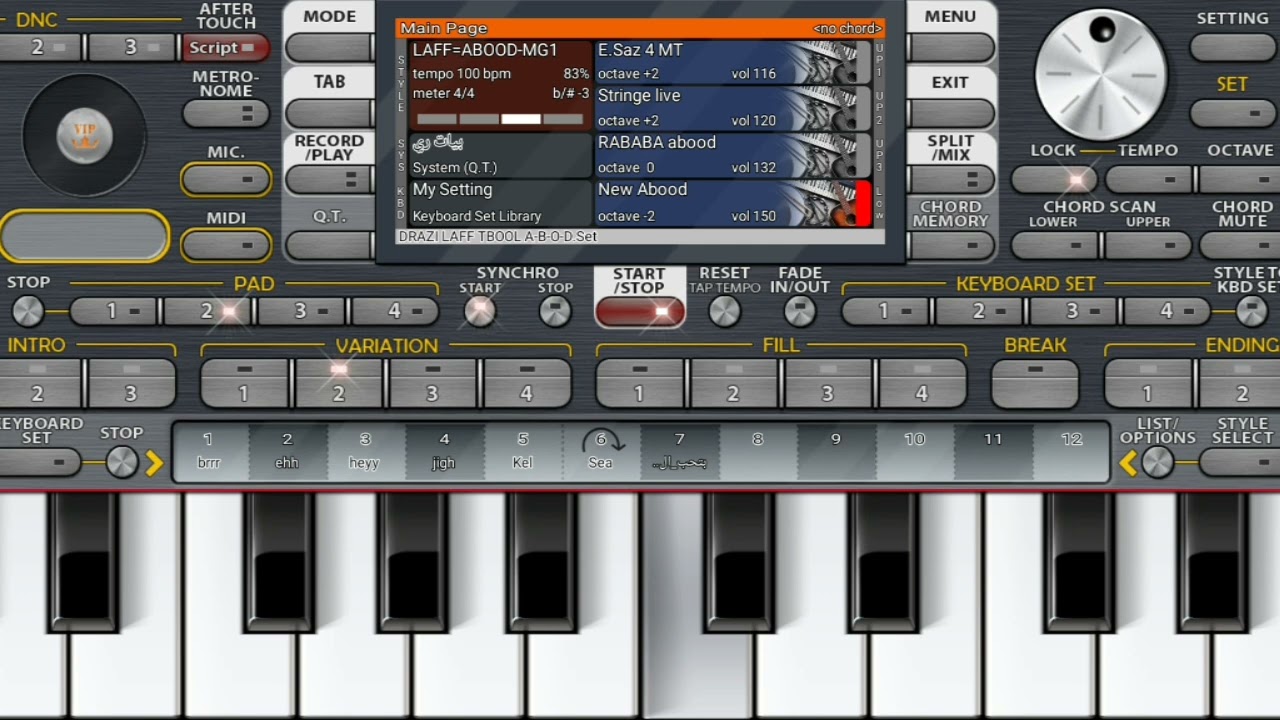
Task: Click the New Abood instrument thumbnail
Action: (830, 202)
